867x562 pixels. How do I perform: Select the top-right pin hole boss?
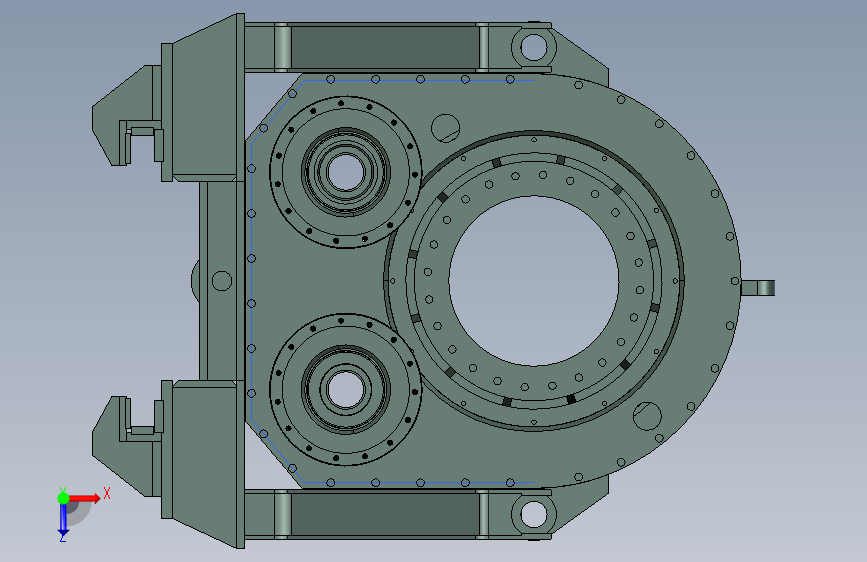point(534,47)
